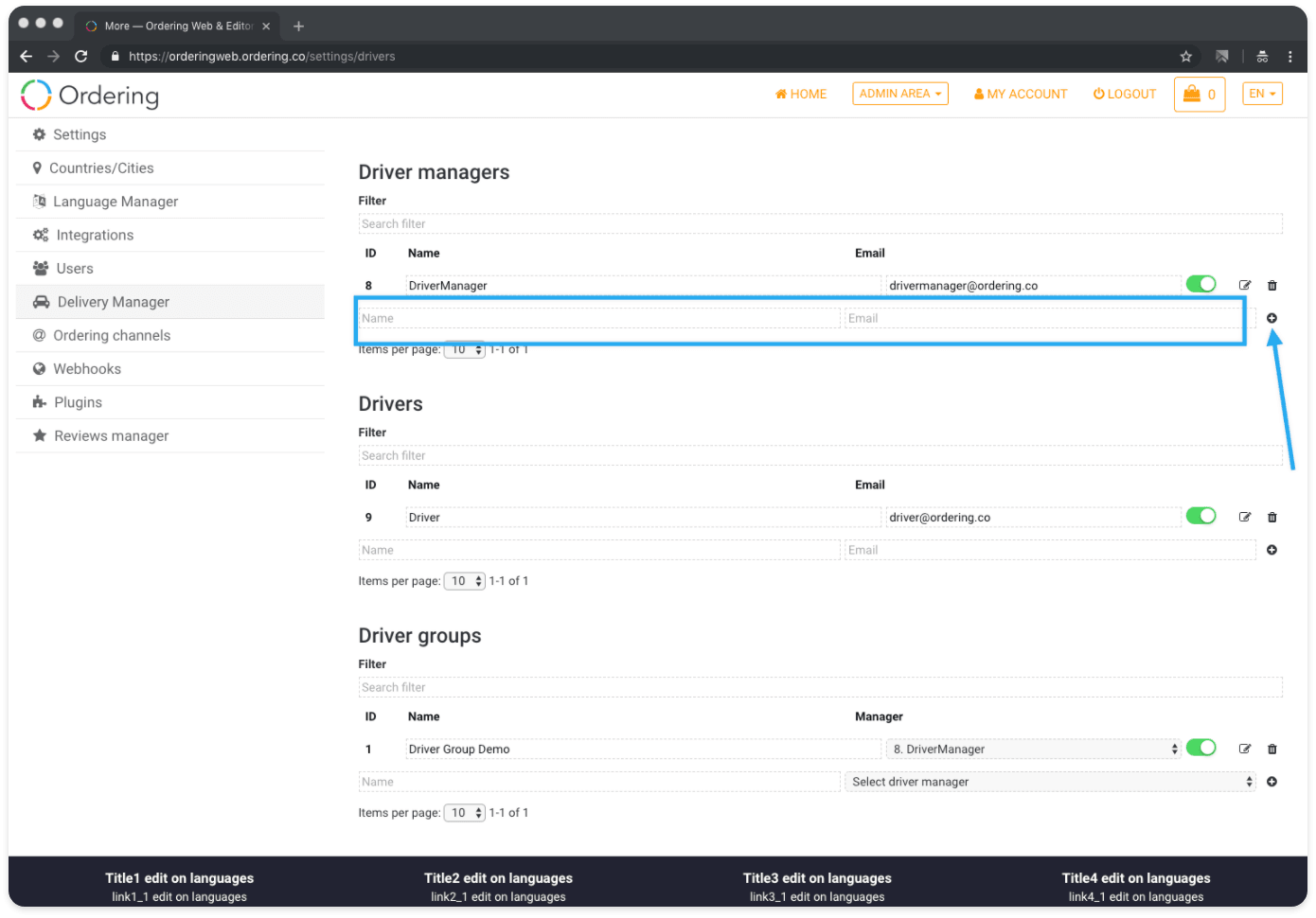
Task: Click the browser address bar URL
Action: [x=262, y=57]
